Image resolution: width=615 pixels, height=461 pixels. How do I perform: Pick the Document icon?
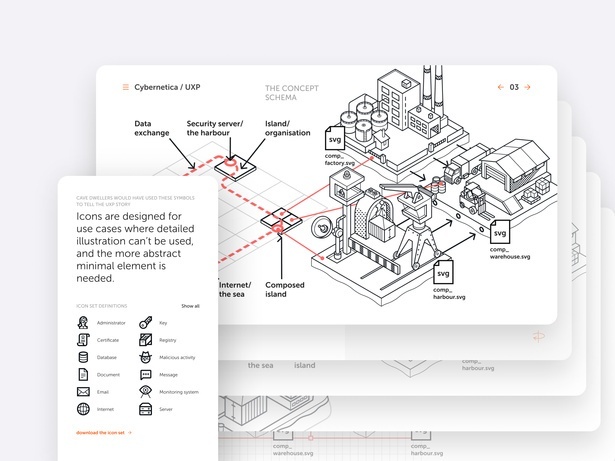click(83, 374)
